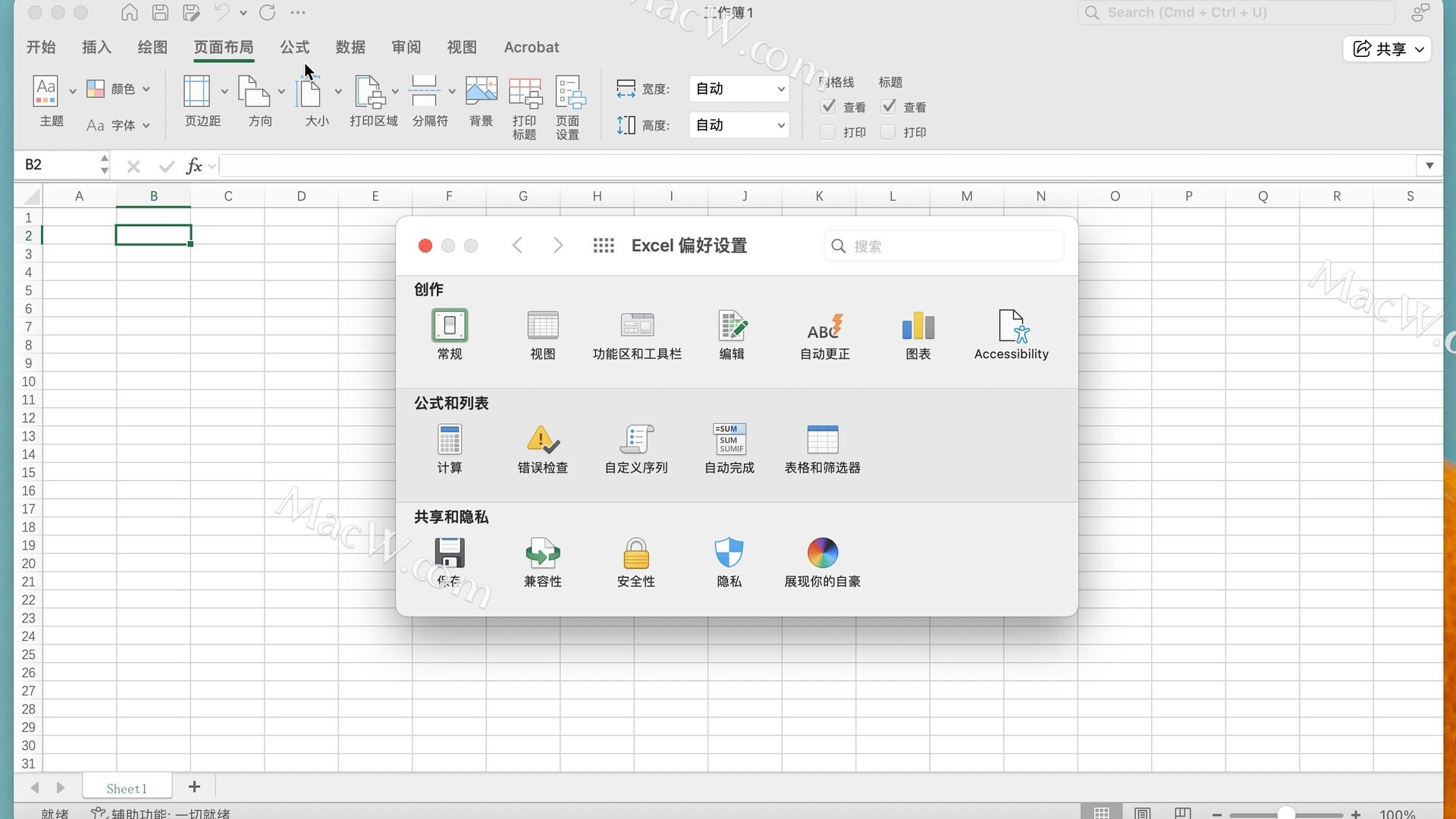Switch to the 数据 ribbon tab
This screenshot has height=819, width=1456.
coord(350,47)
